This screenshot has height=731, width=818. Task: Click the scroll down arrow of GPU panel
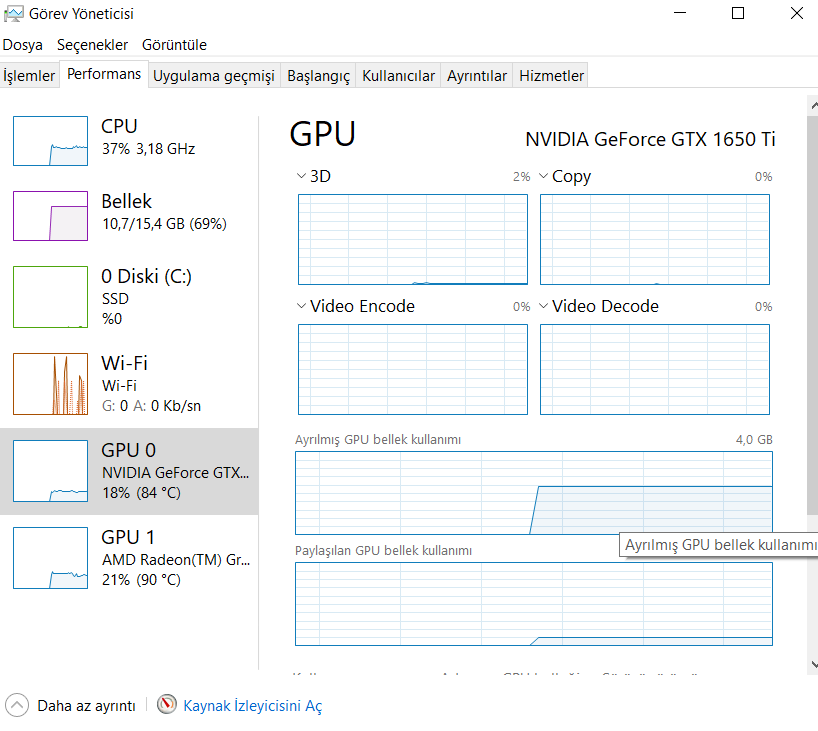tap(810, 662)
